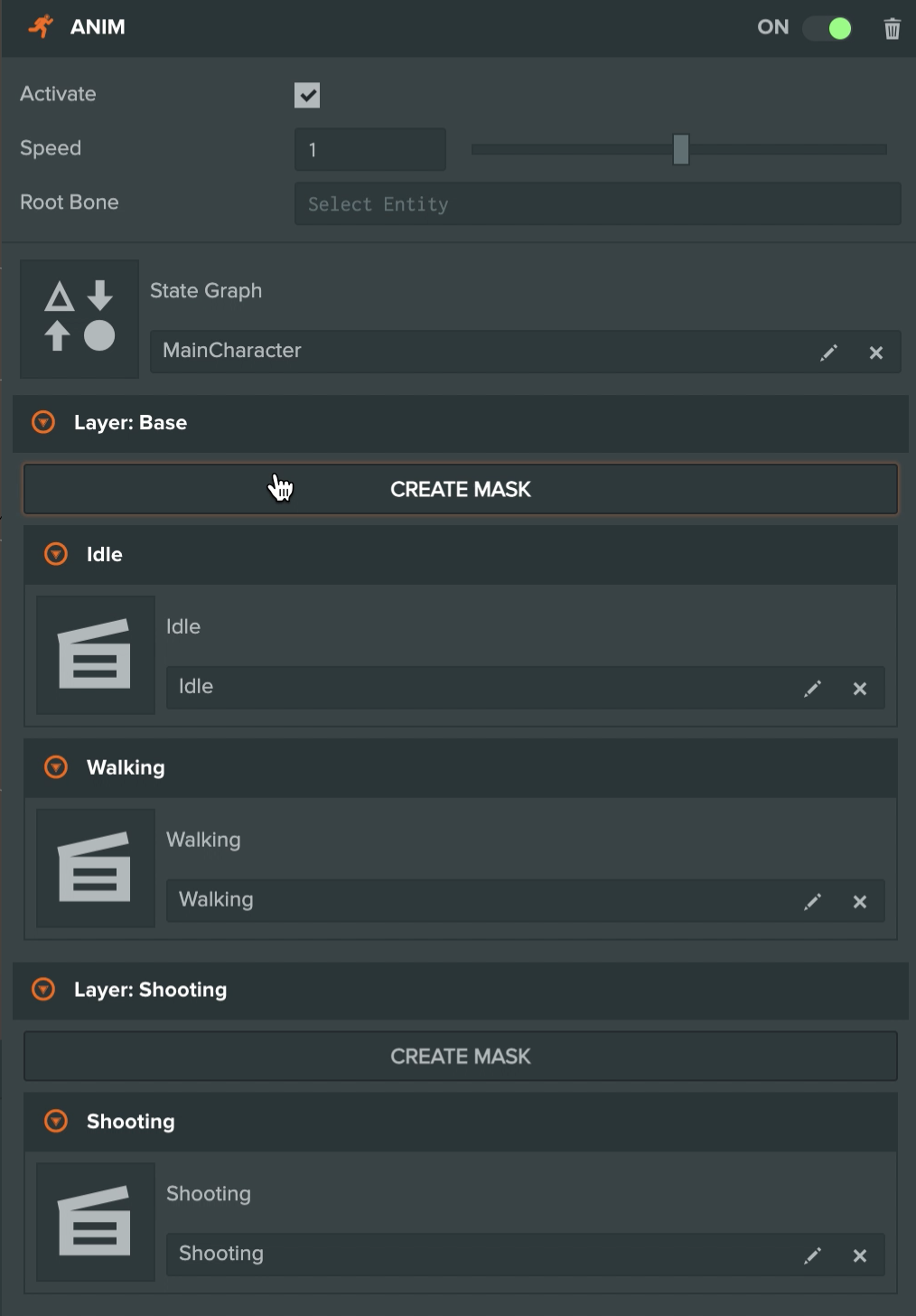Clear the Shooting animation with the X

point(858,1255)
